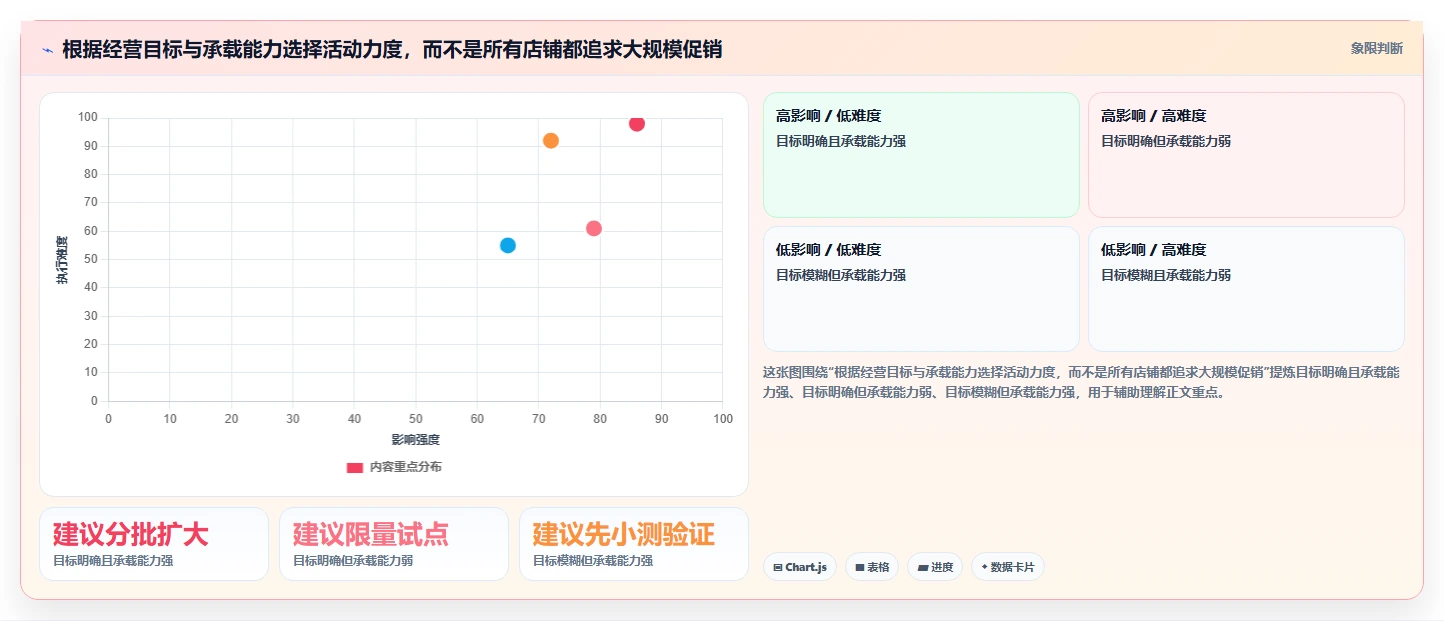Open the 低影响 / 高难度 quadrant card
Image resolution: width=1444 pixels, height=621 pixels.
(x=1246, y=289)
